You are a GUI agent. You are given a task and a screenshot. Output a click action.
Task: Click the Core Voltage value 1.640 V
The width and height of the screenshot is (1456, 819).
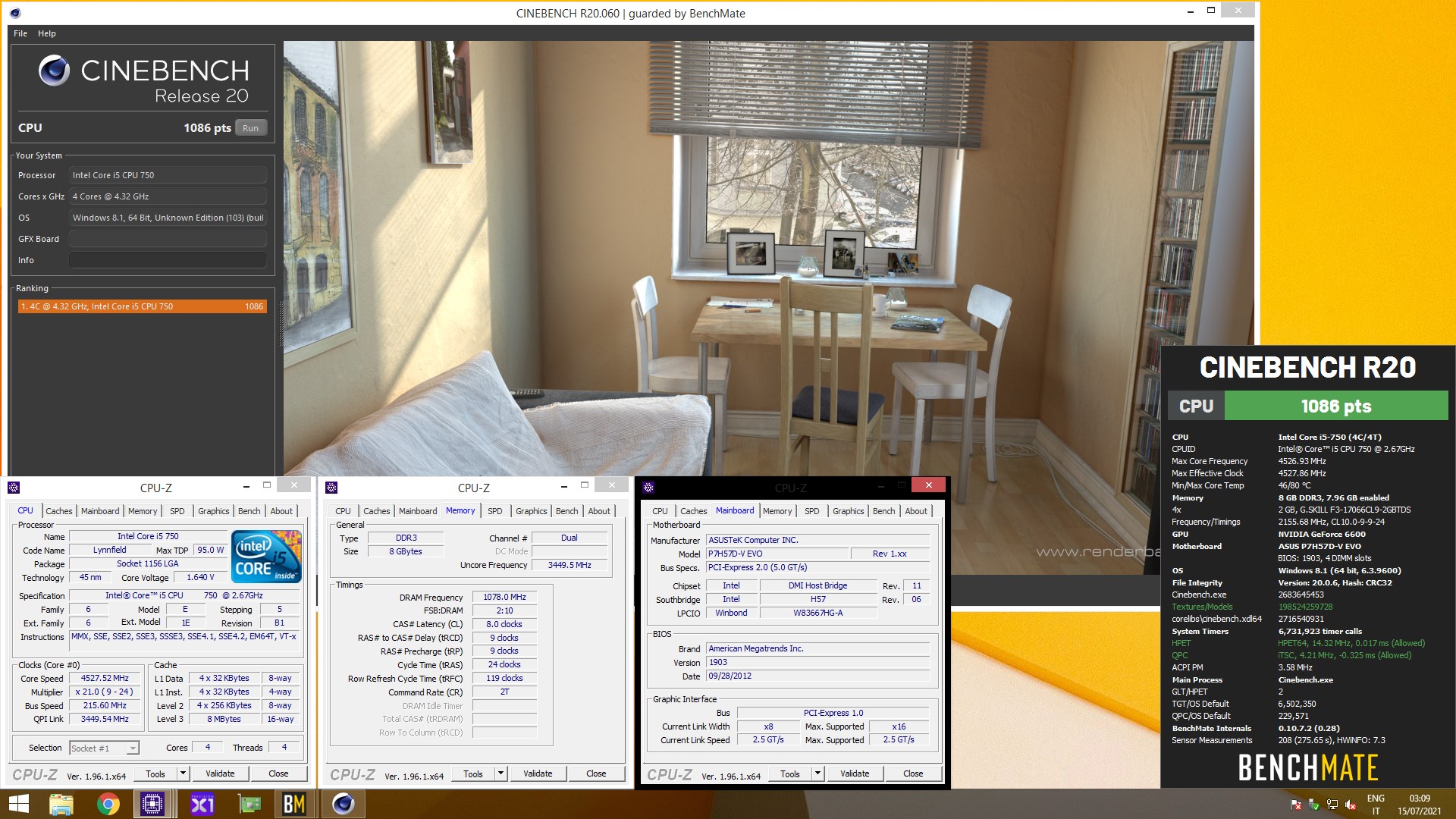click(201, 577)
